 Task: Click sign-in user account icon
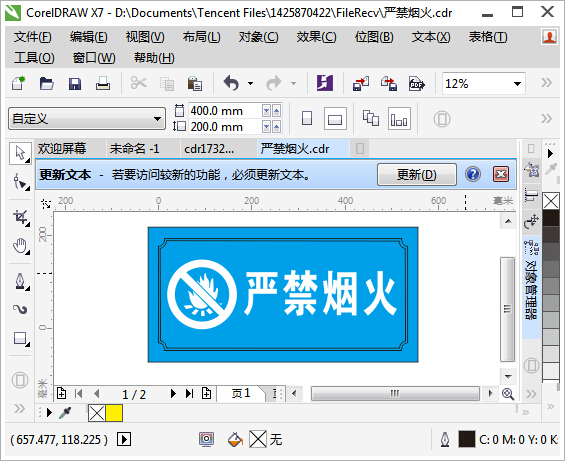[x=550, y=37]
